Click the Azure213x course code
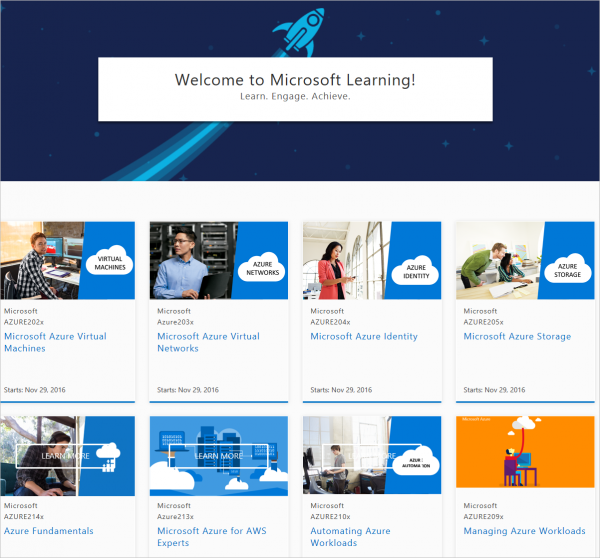The width and height of the screenshot is (600, 558). click(175, 516)
